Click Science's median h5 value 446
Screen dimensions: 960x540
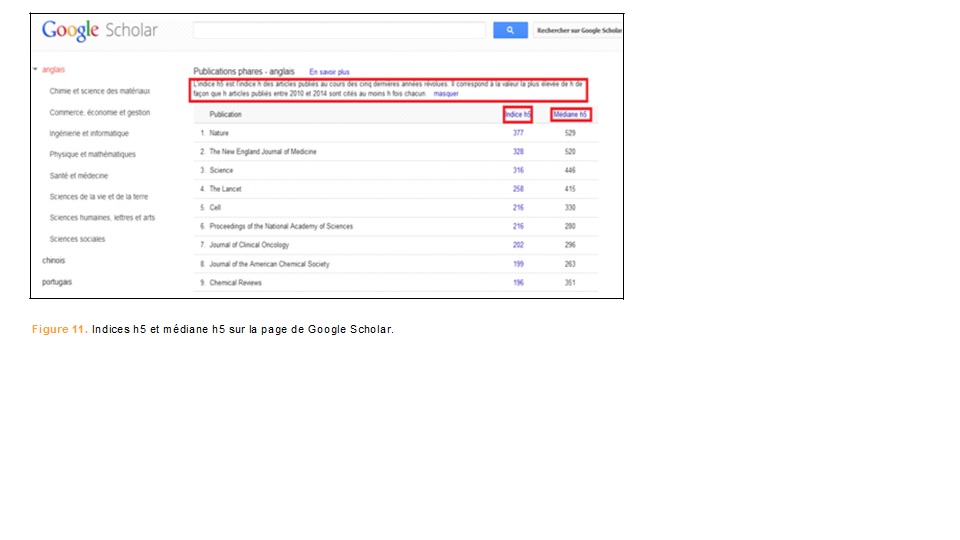click(x=570, y=170)
